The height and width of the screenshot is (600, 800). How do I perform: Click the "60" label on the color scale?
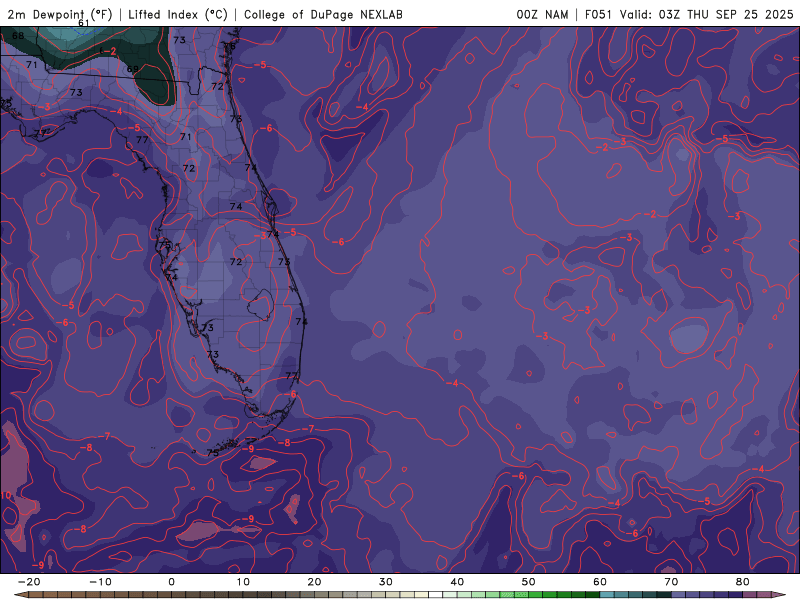coord(600,582)
